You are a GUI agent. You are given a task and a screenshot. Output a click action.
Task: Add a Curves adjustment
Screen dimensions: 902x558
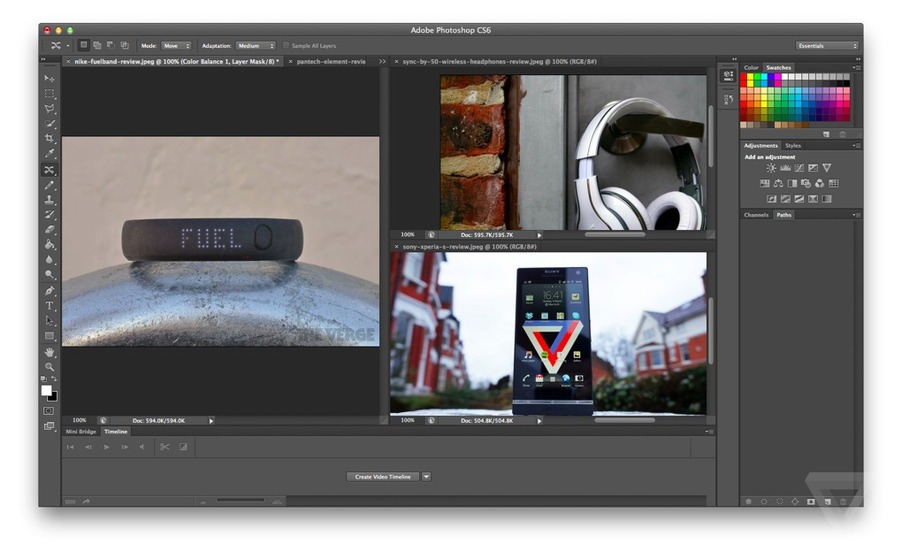pos(799,168)
